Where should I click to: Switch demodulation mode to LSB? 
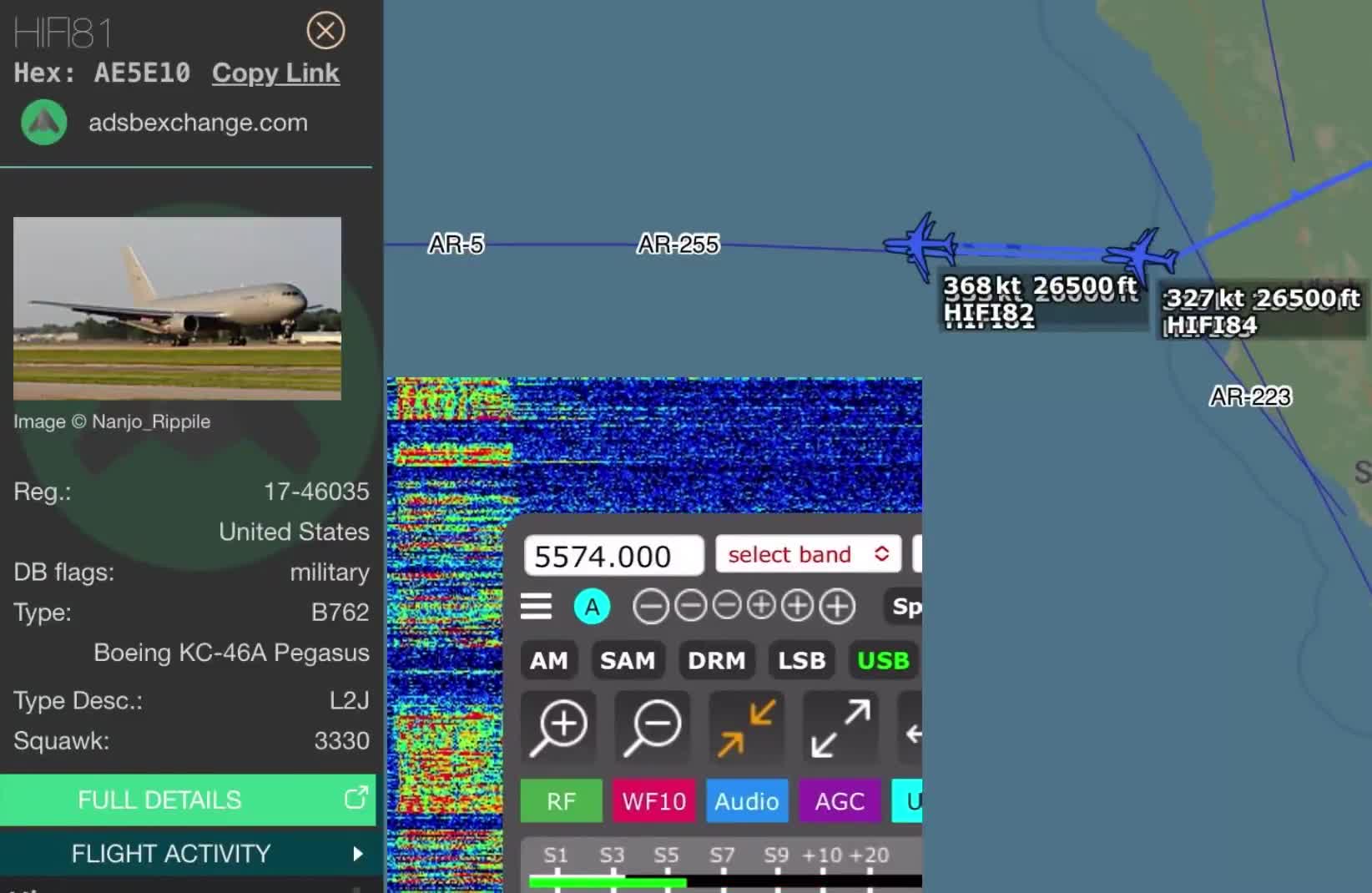click(x=799, y=660)
